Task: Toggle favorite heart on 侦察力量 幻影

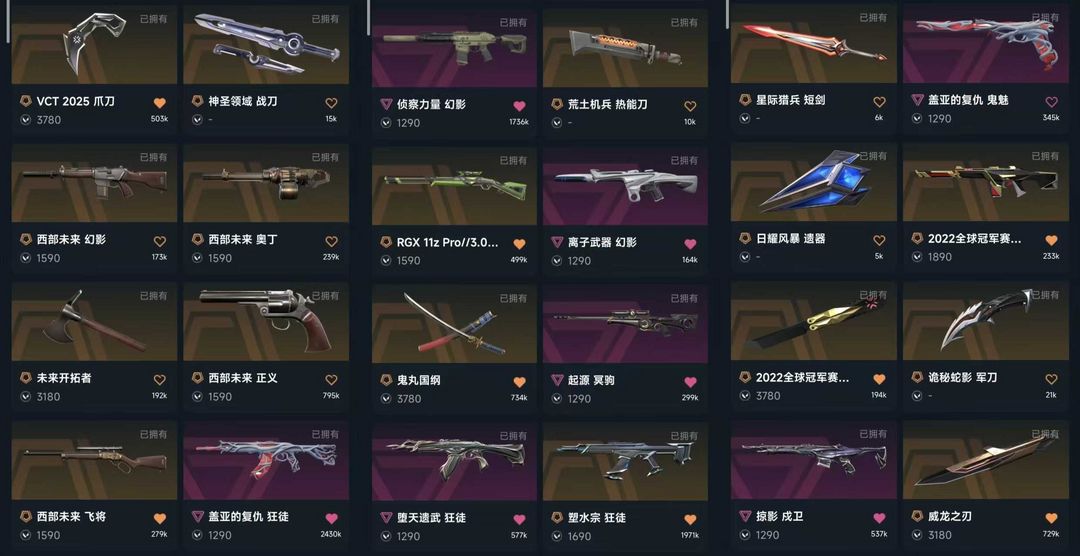Action: pos(519,106)
